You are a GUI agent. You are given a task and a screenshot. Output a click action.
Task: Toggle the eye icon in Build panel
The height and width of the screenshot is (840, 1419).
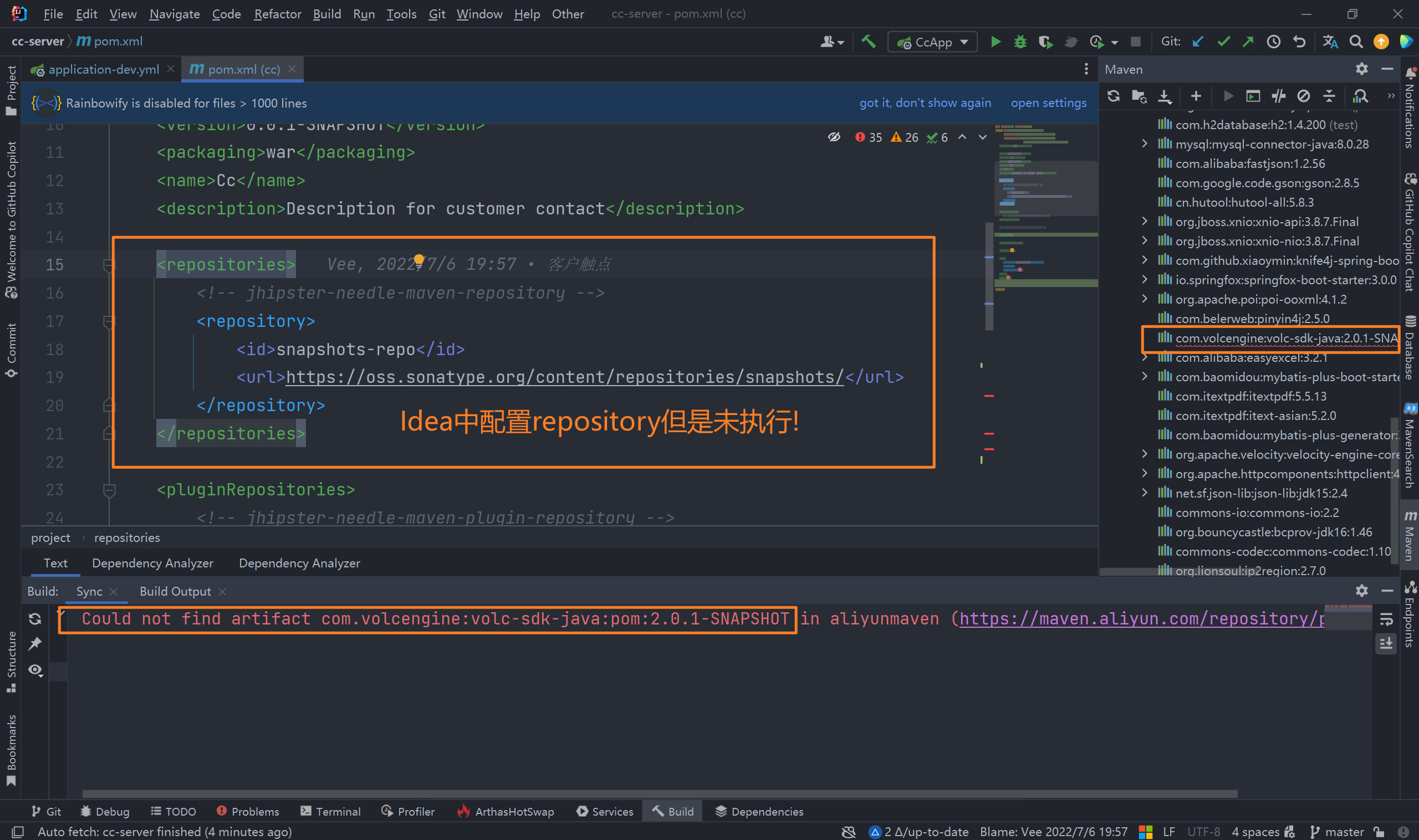pyautogui.click(x=35, y=670)
